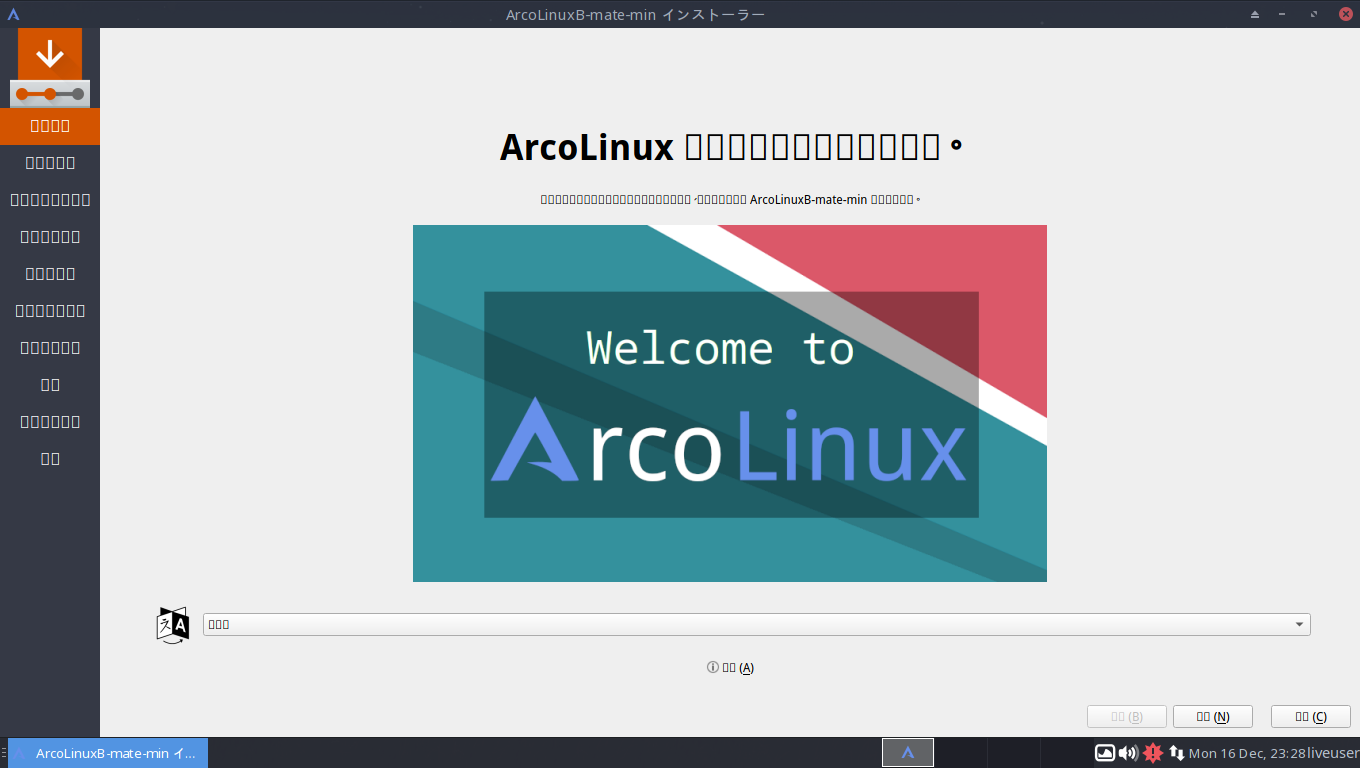1360x768 pixels.
Task: Click the Welcome to ArcoLinux banner image
Action: [730, 403]
